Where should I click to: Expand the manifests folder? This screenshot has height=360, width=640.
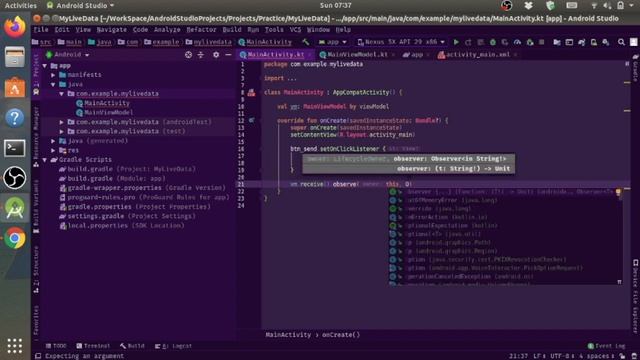(x=53, y=75)
